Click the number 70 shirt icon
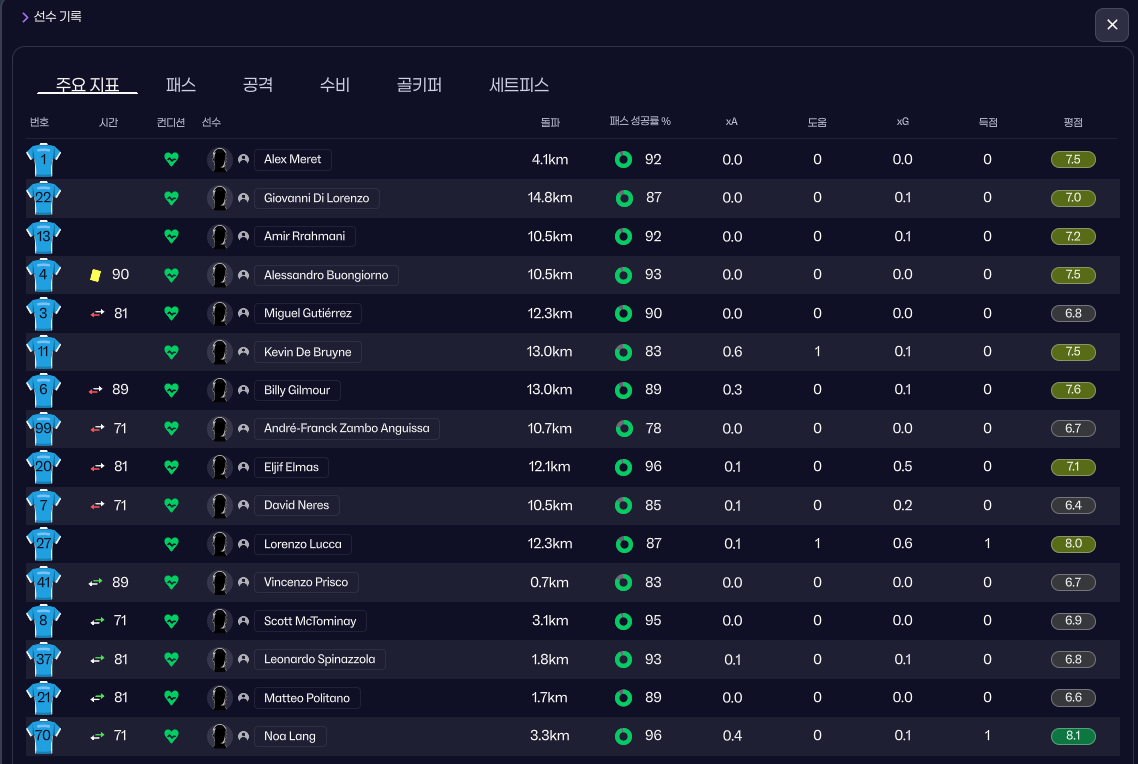 coord(44,736)
